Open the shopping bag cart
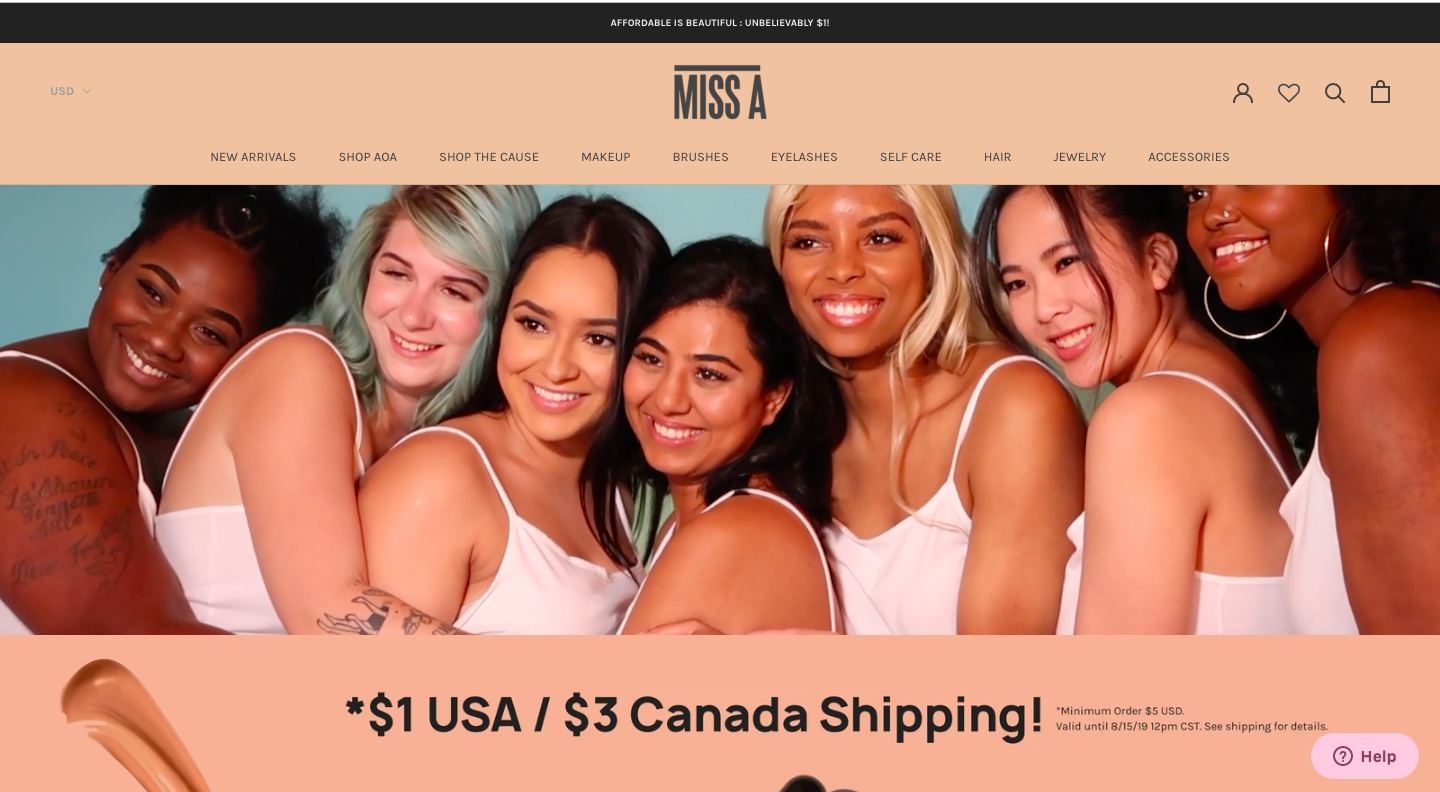The height and width of the screenshot is (792, 1440). [x=1380, y=91]
